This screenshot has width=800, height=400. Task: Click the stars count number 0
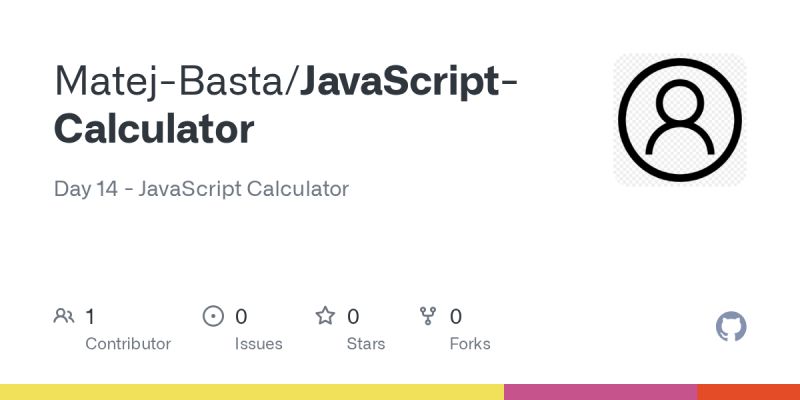point(353,317)
